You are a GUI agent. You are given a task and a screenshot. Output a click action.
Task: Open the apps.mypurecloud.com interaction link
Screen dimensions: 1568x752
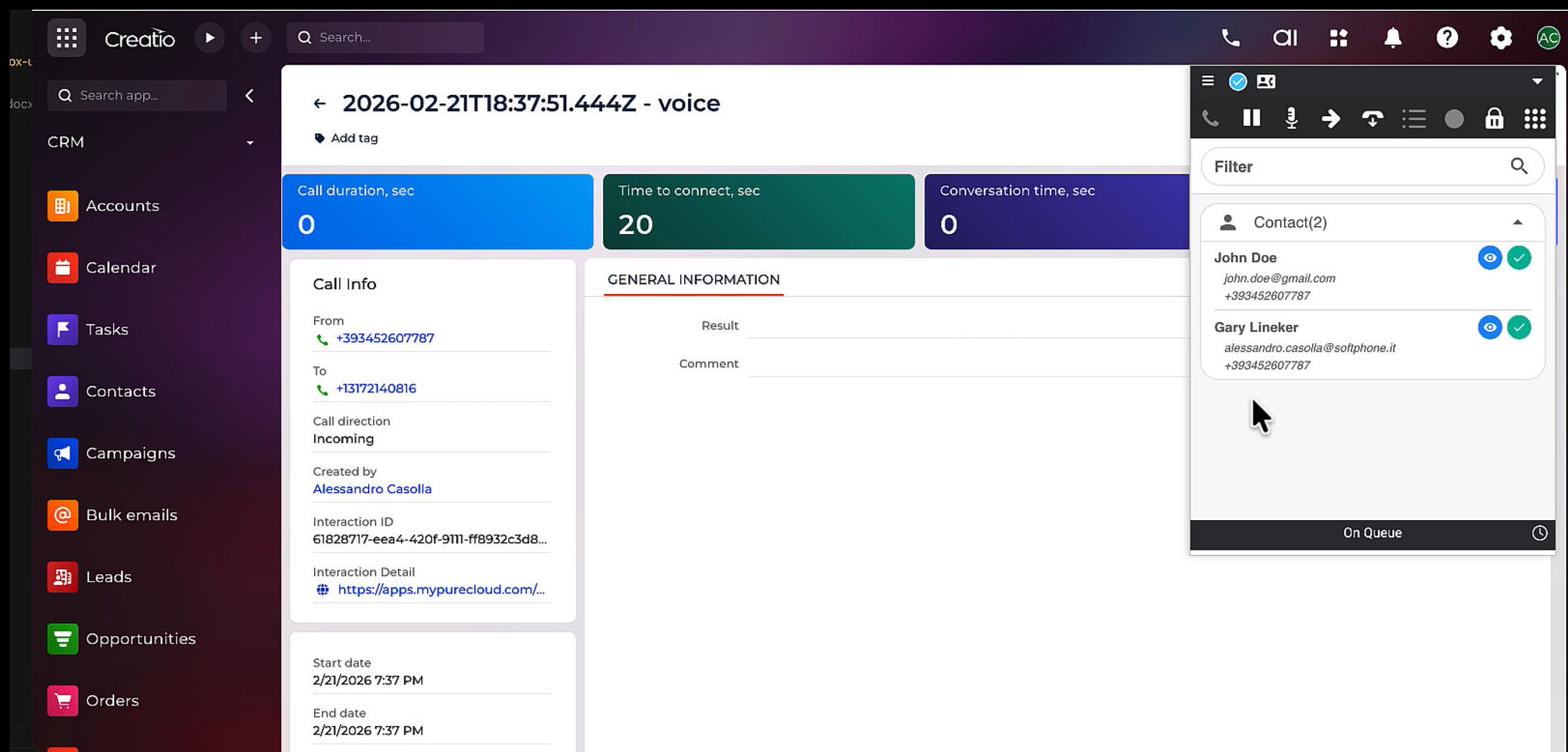(442, 590)
